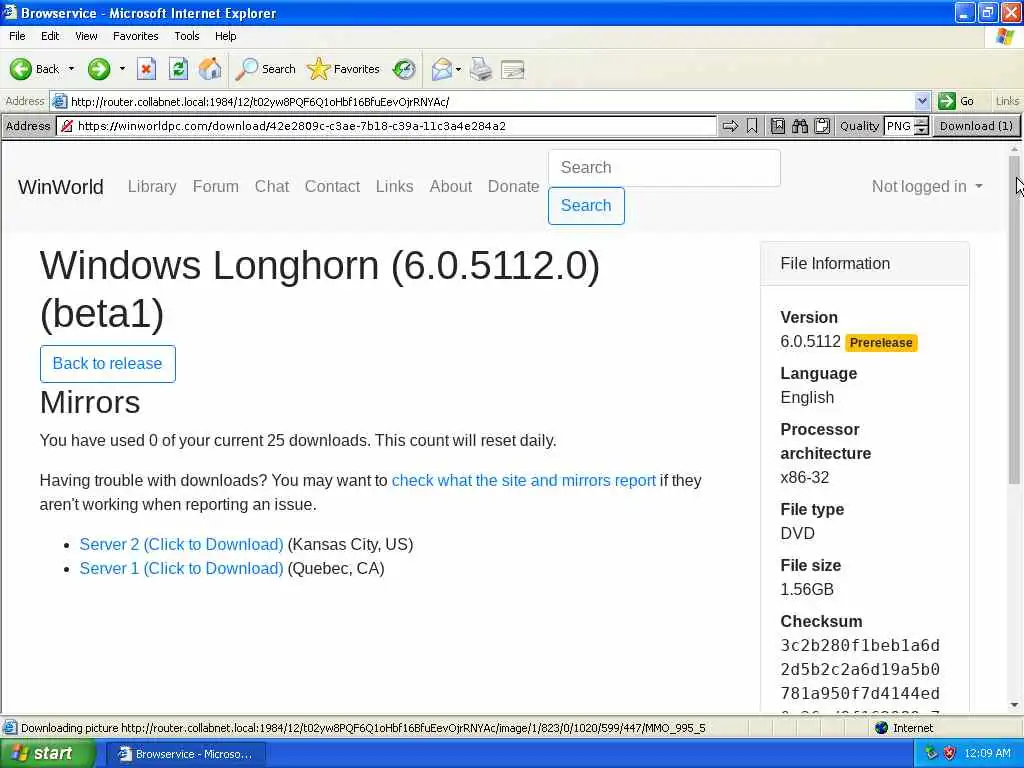The image size is (1024, 768).
Task: Open the Donate nav link
Action: pyautogui.click(x=513, y=187)
